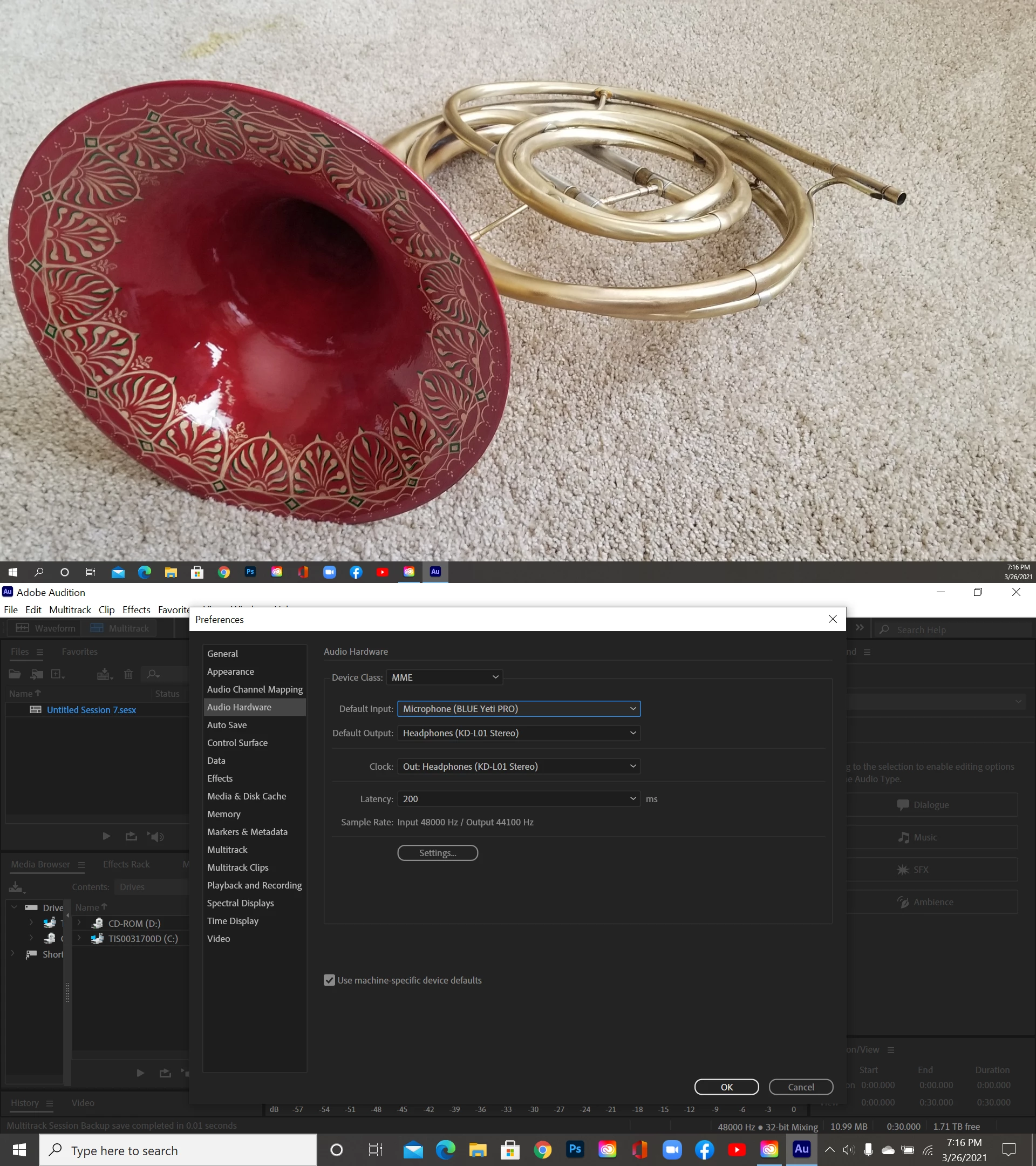1036x1166 pixels.
Task: Click the Default Input Microphone field
Action: click(519, 708)
